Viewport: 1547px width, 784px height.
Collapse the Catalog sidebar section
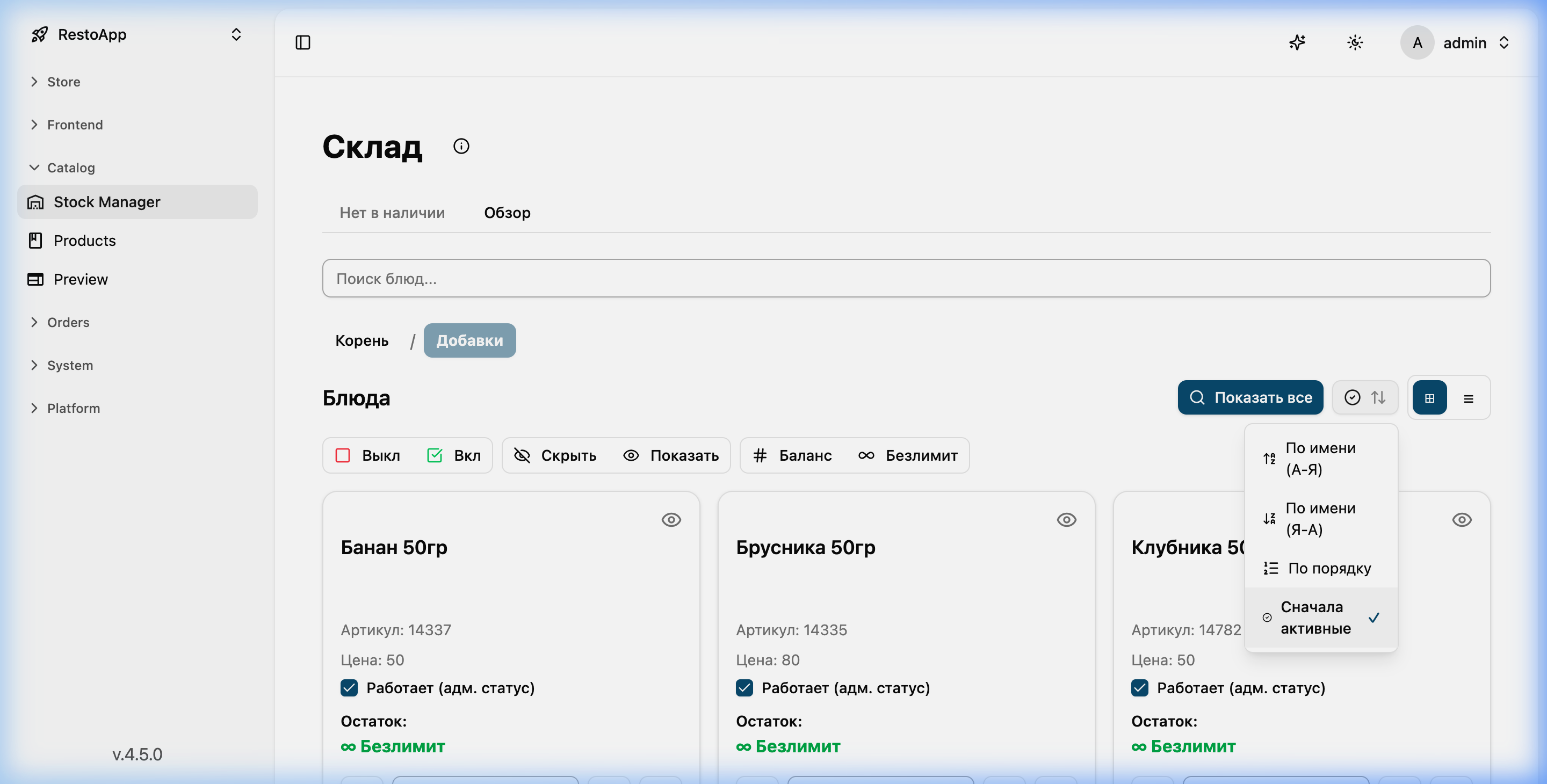click(x=71, y=168)
